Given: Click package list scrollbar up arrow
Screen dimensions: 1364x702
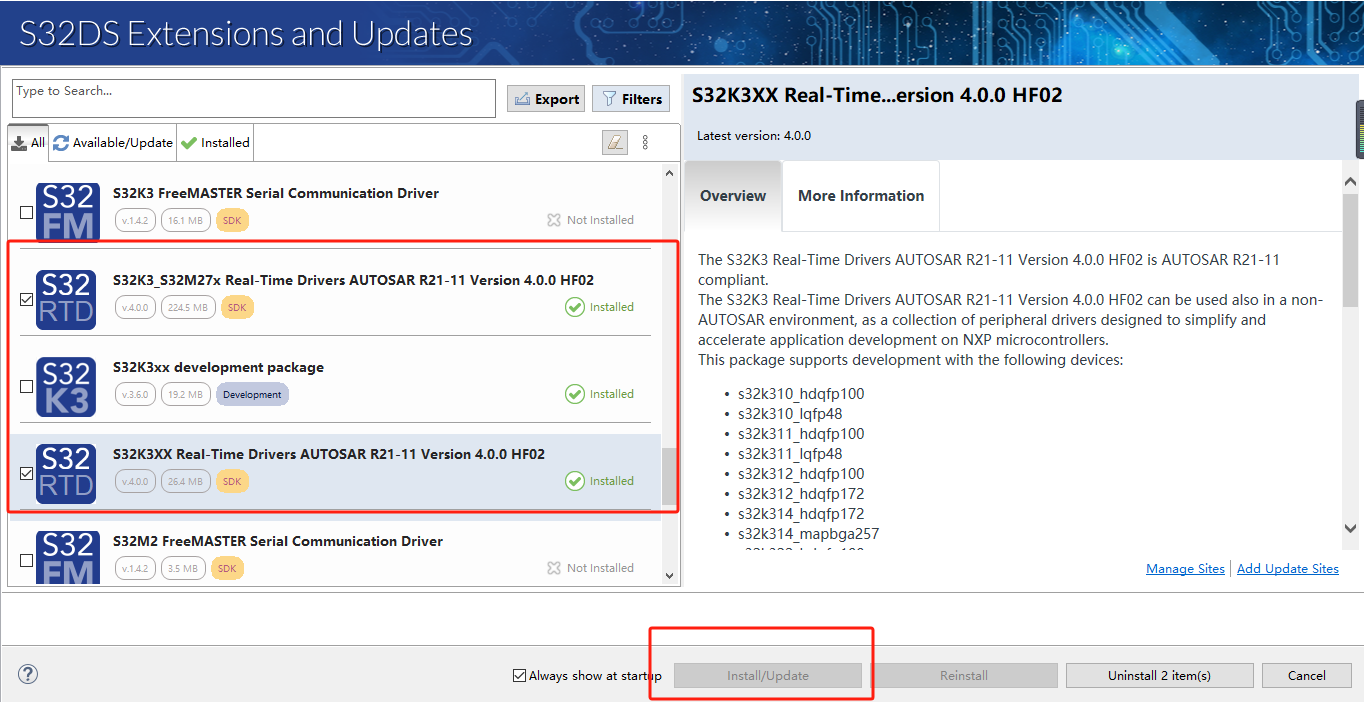Looking at the screenshot, I should click(x=669, y=174).
